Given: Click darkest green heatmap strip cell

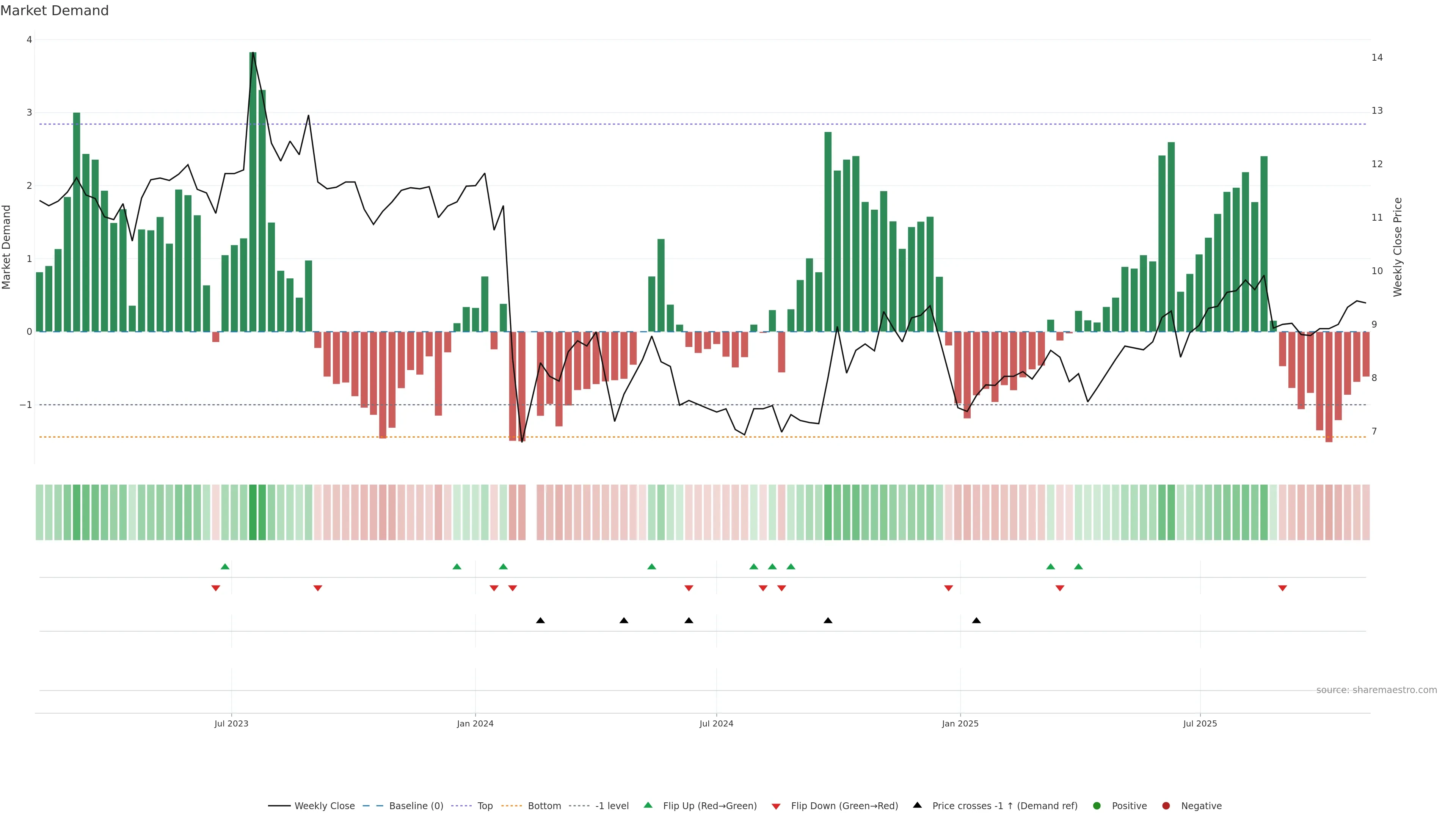Looking at the screenshot, I should 253,512.
